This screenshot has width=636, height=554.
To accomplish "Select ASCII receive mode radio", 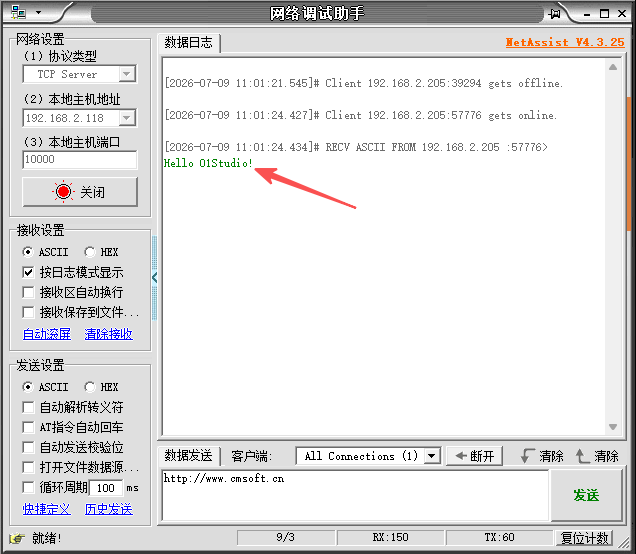I will (x=28, y=252).
